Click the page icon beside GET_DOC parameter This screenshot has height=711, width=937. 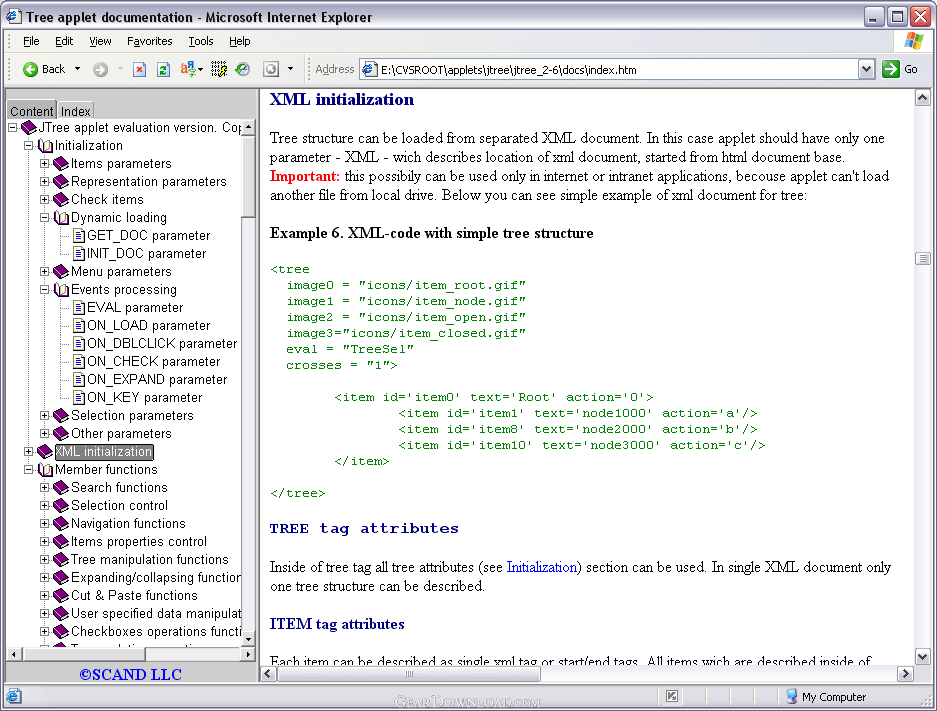tap(79, 235)
